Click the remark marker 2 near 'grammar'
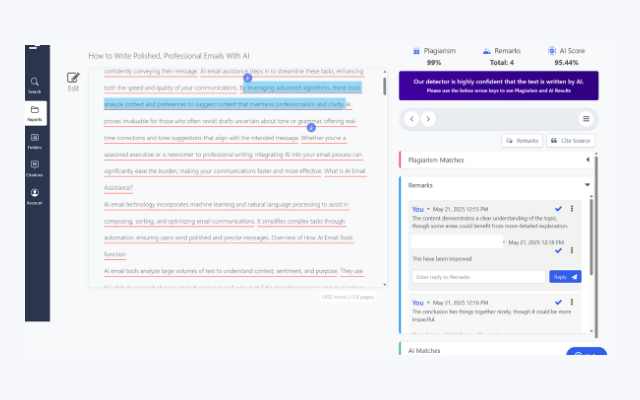Image resolution: width=640 pixels, height=400 pixels. [x=311, y=128]
